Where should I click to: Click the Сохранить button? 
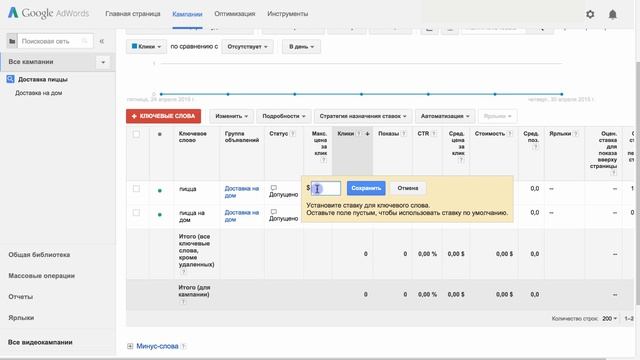tap(366, 188)
